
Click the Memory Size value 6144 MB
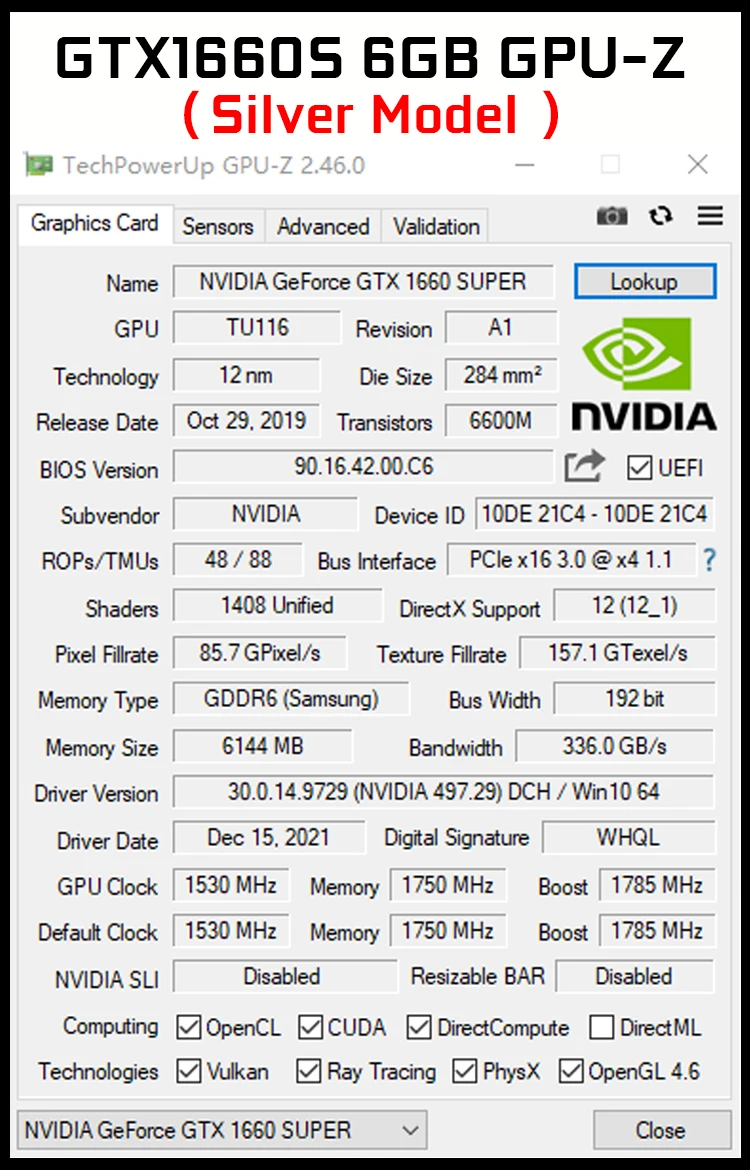[x=263, y=746]
